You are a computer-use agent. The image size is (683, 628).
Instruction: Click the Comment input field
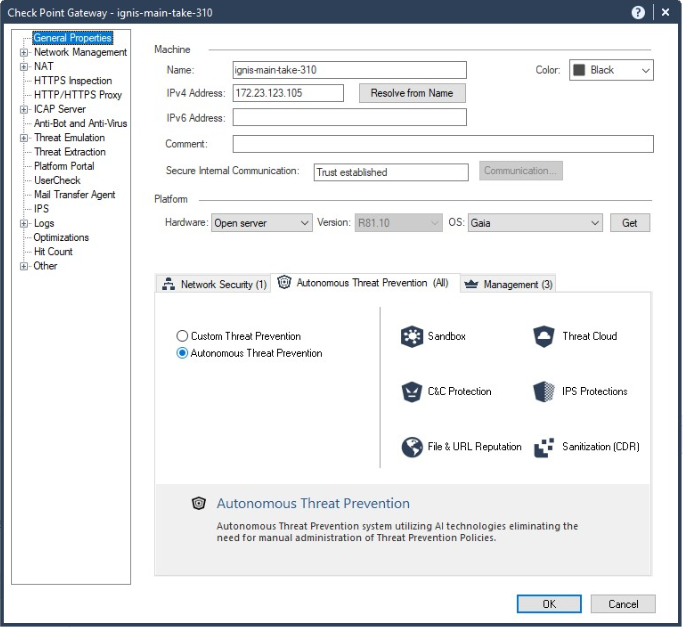tap(443, 144)
